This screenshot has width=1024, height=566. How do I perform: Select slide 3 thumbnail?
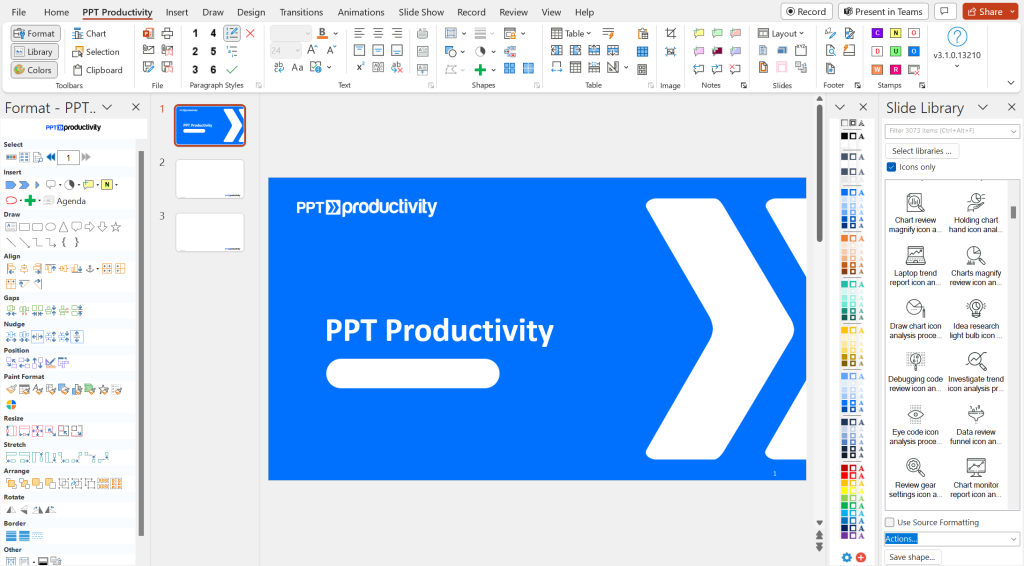point(210,232)
